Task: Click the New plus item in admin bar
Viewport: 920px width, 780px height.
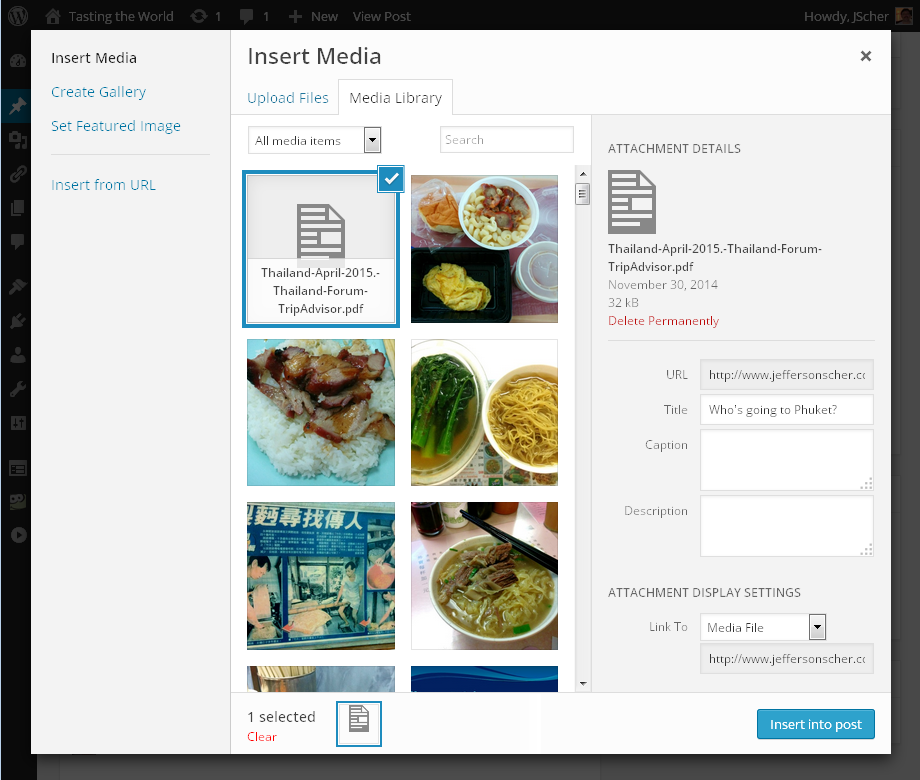Action: (x=313, y=16)
